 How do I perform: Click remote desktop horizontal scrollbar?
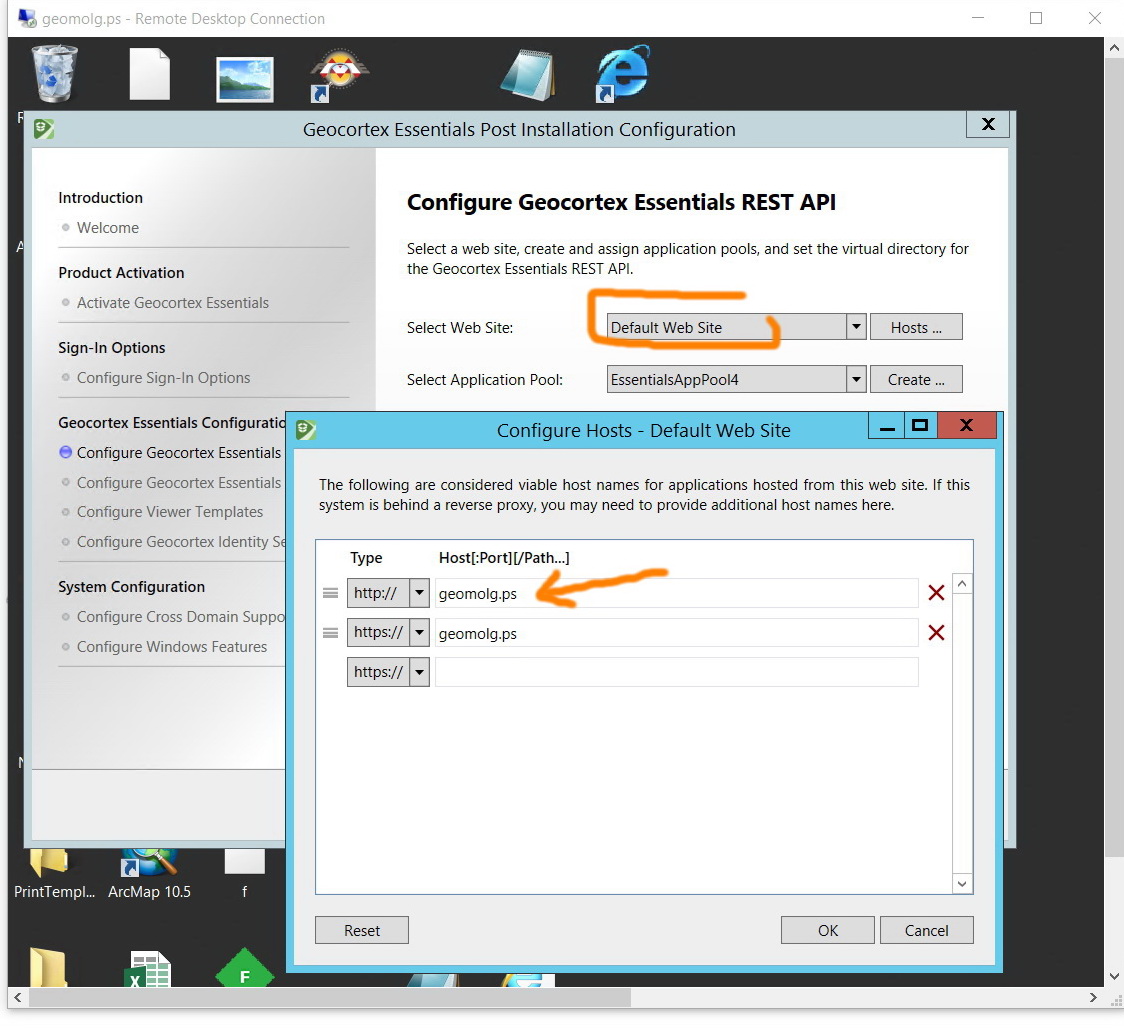coord(330,997)
